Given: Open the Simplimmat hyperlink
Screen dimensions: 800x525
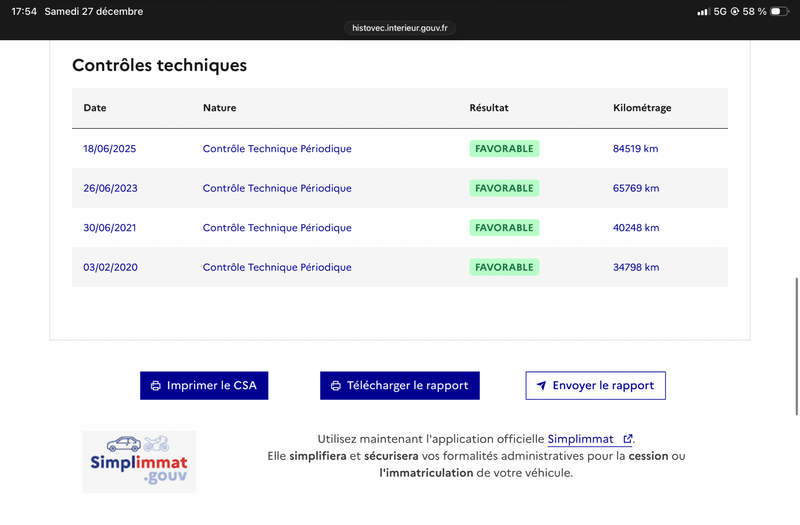Looking at the screenshot, I should (580, 439).
